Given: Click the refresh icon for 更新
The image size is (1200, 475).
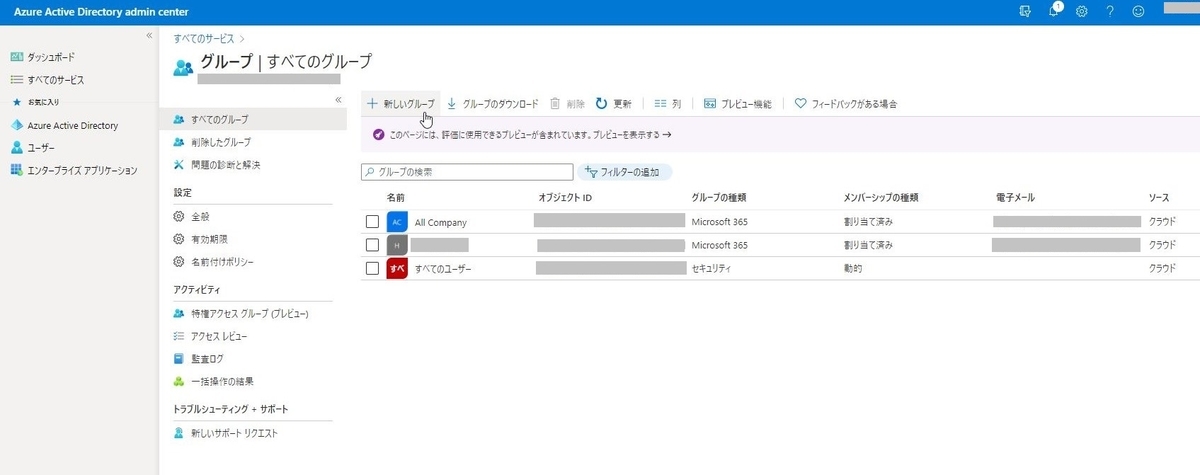Looking at the screenshot, I should point(602,103).
